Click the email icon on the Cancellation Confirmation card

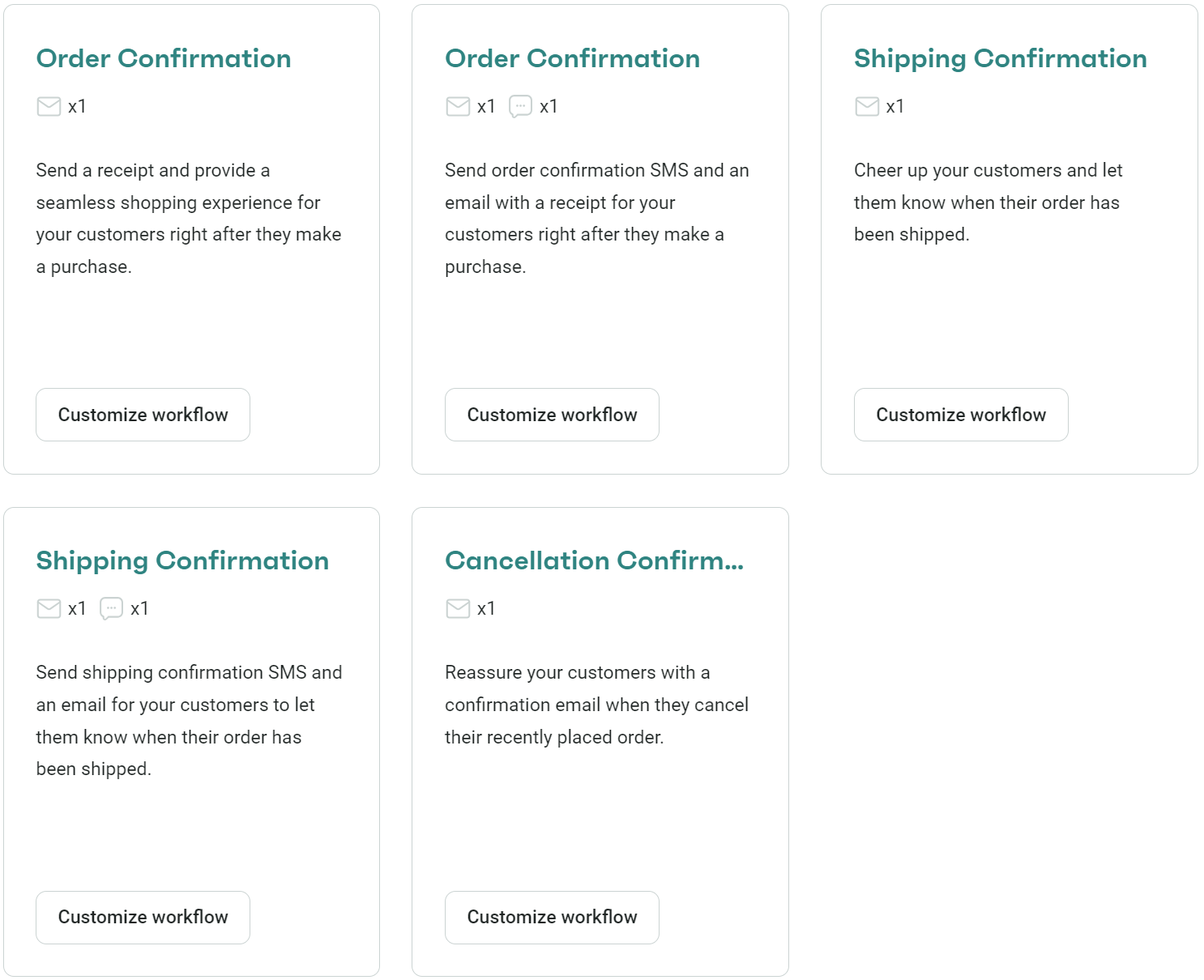[459, 608]
